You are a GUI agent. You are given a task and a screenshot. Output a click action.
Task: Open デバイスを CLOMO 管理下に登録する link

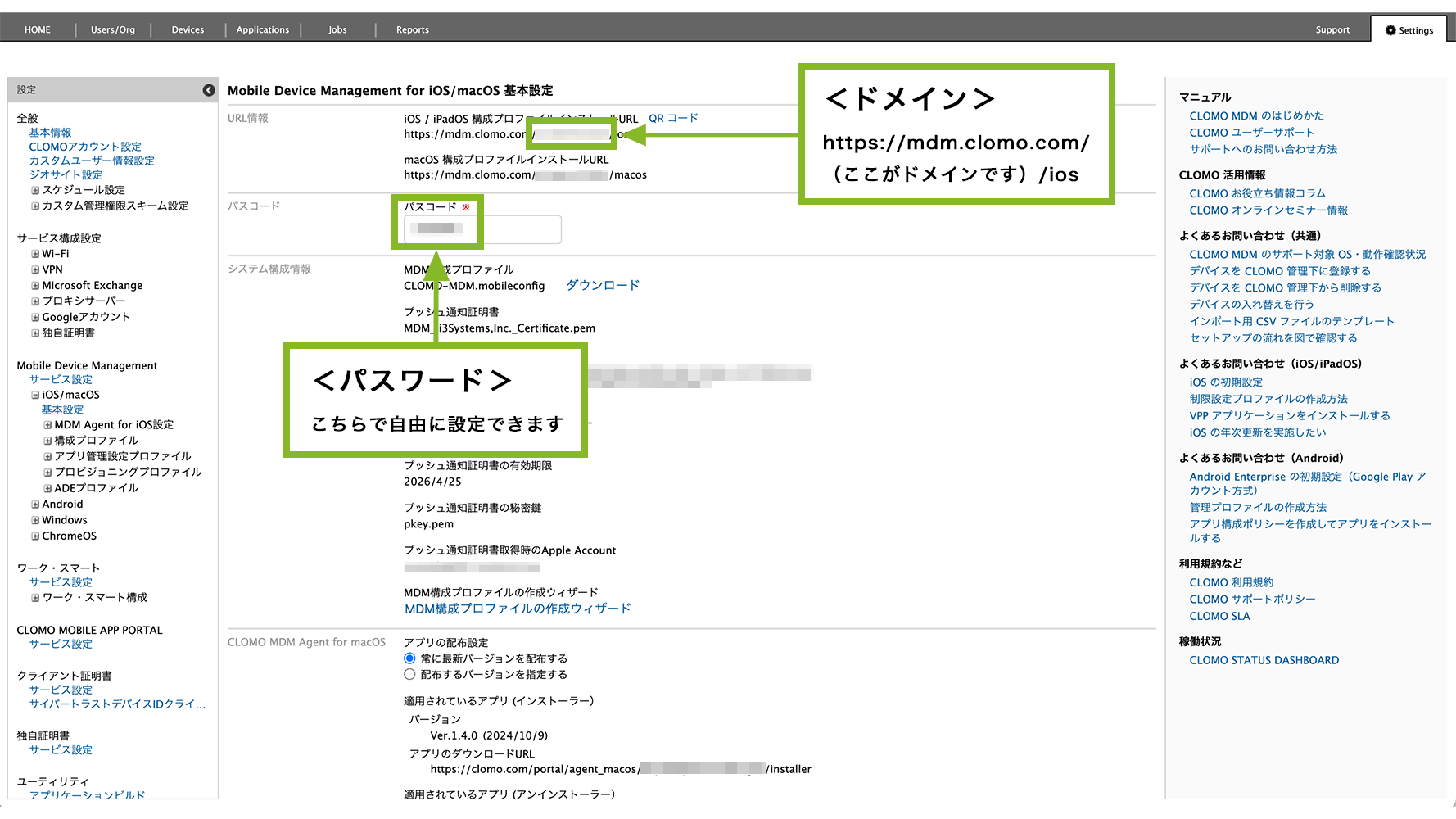(1280, 271)
